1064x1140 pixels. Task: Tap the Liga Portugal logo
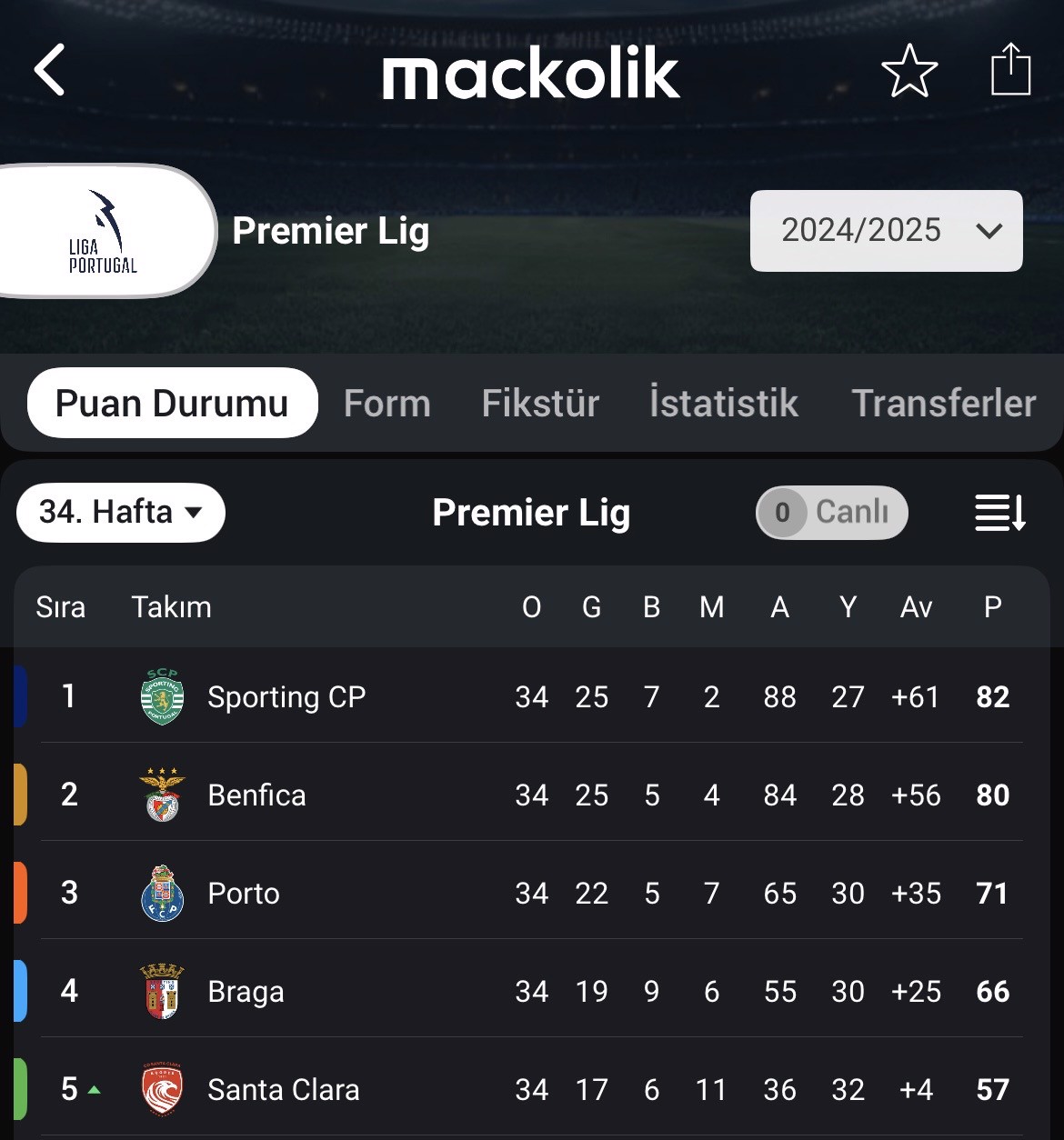[103, 231]
